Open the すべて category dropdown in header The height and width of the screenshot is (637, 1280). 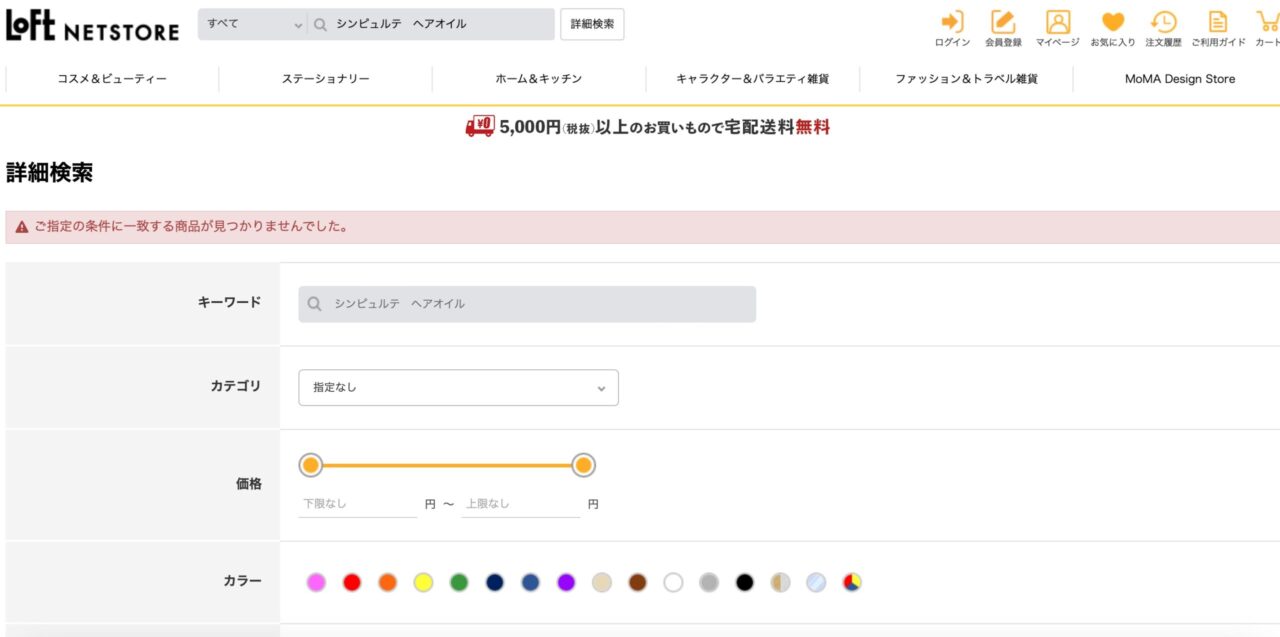coord(254,24)
